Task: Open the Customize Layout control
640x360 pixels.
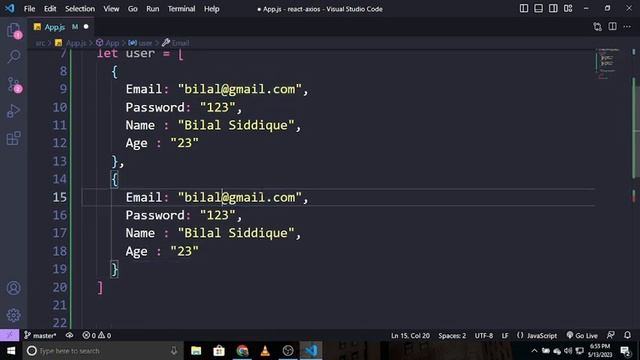Action: click(568, 9)
